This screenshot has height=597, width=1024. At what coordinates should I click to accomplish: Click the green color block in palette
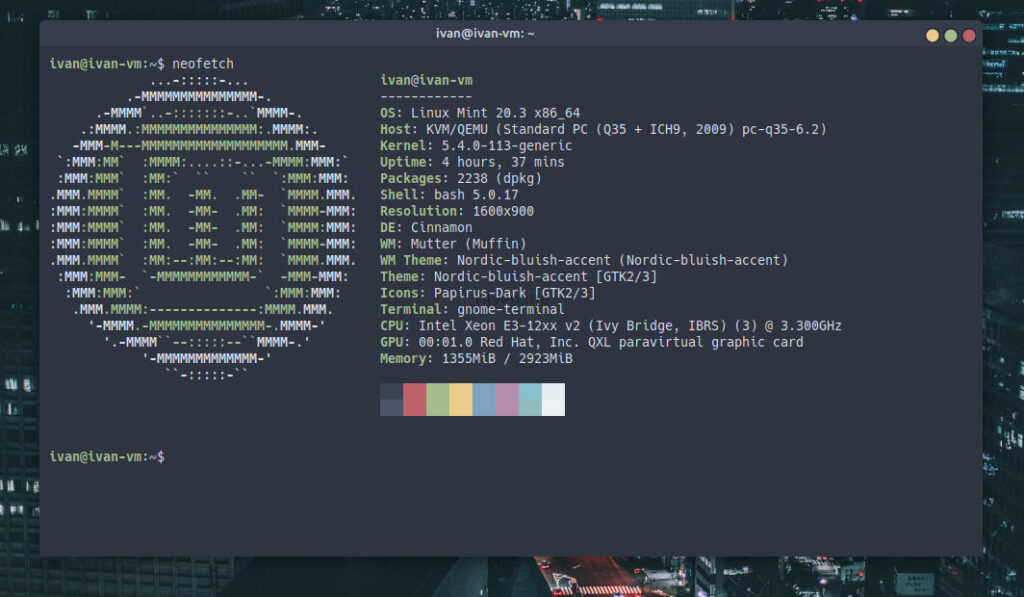438,399
